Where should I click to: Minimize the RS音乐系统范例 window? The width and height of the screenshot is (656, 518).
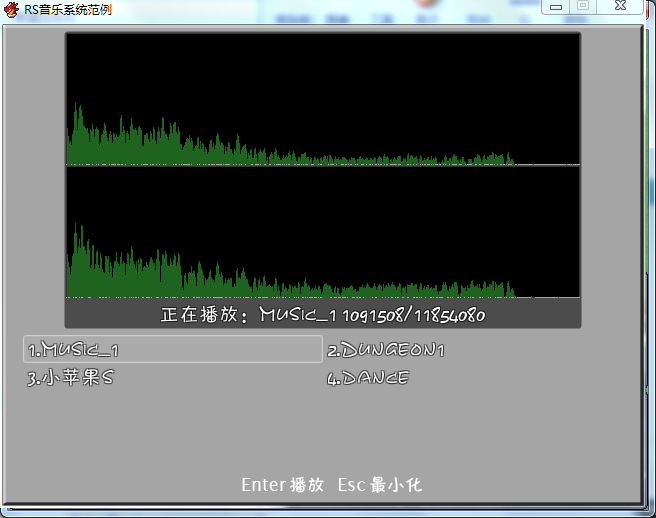click(556, 7)
